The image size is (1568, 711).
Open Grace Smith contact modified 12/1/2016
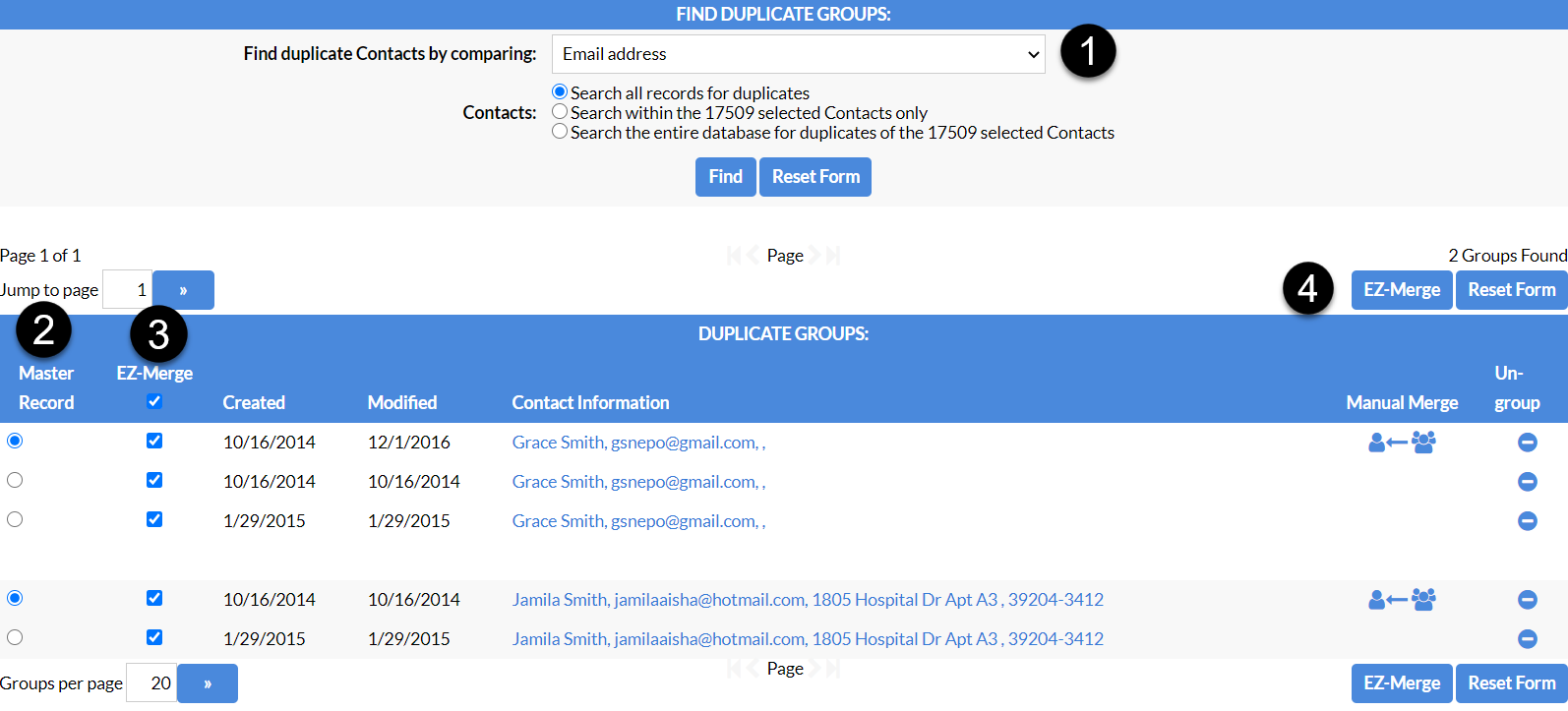[638, 443]
